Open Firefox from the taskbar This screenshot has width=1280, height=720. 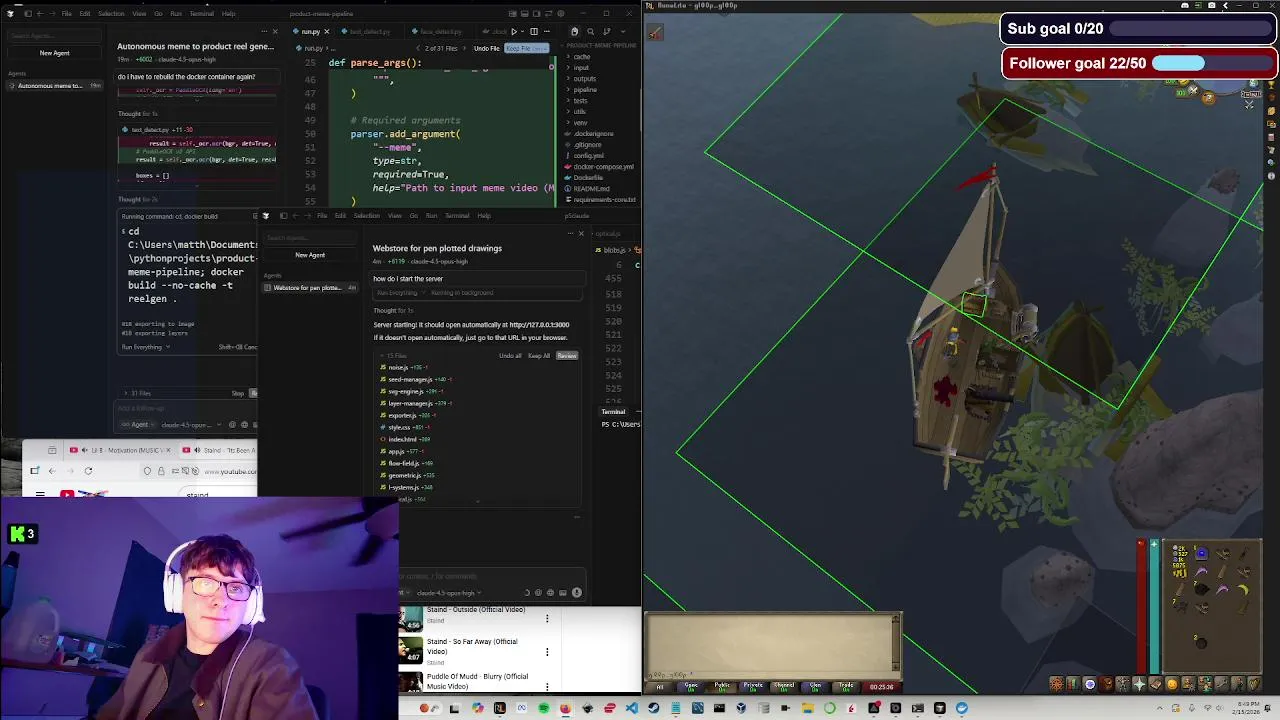pyautogui.click(x=566, y=708)
